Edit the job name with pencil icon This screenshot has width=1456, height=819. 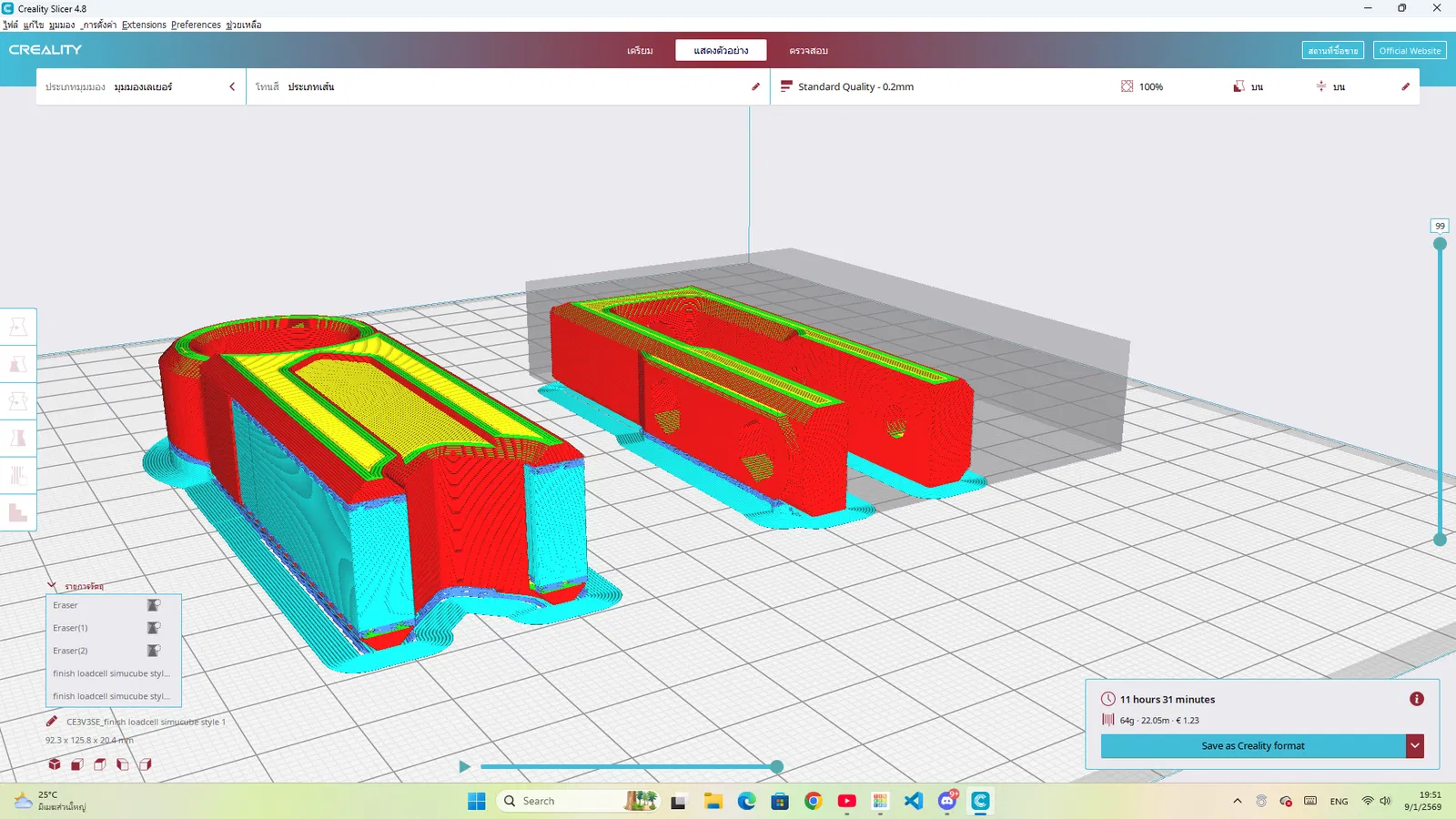(52, 722)
